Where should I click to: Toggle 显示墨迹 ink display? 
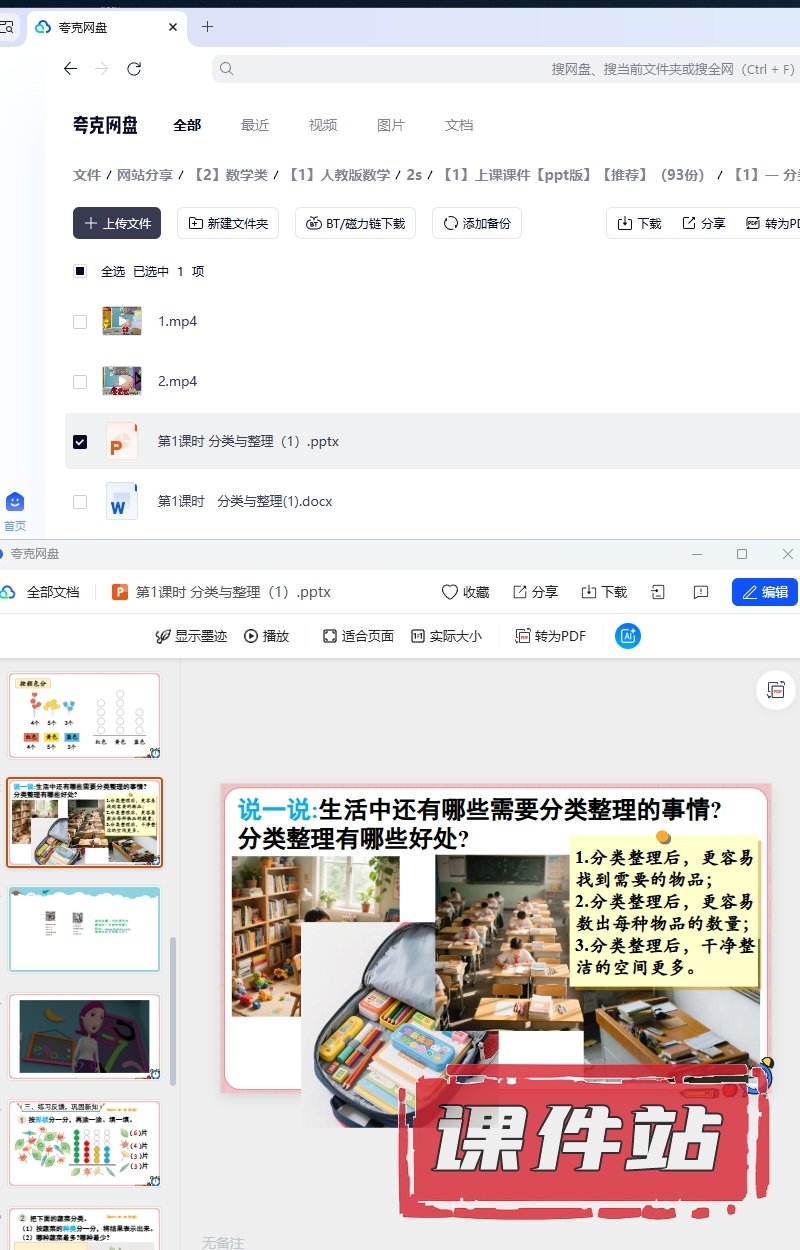[x=191, y=636]
